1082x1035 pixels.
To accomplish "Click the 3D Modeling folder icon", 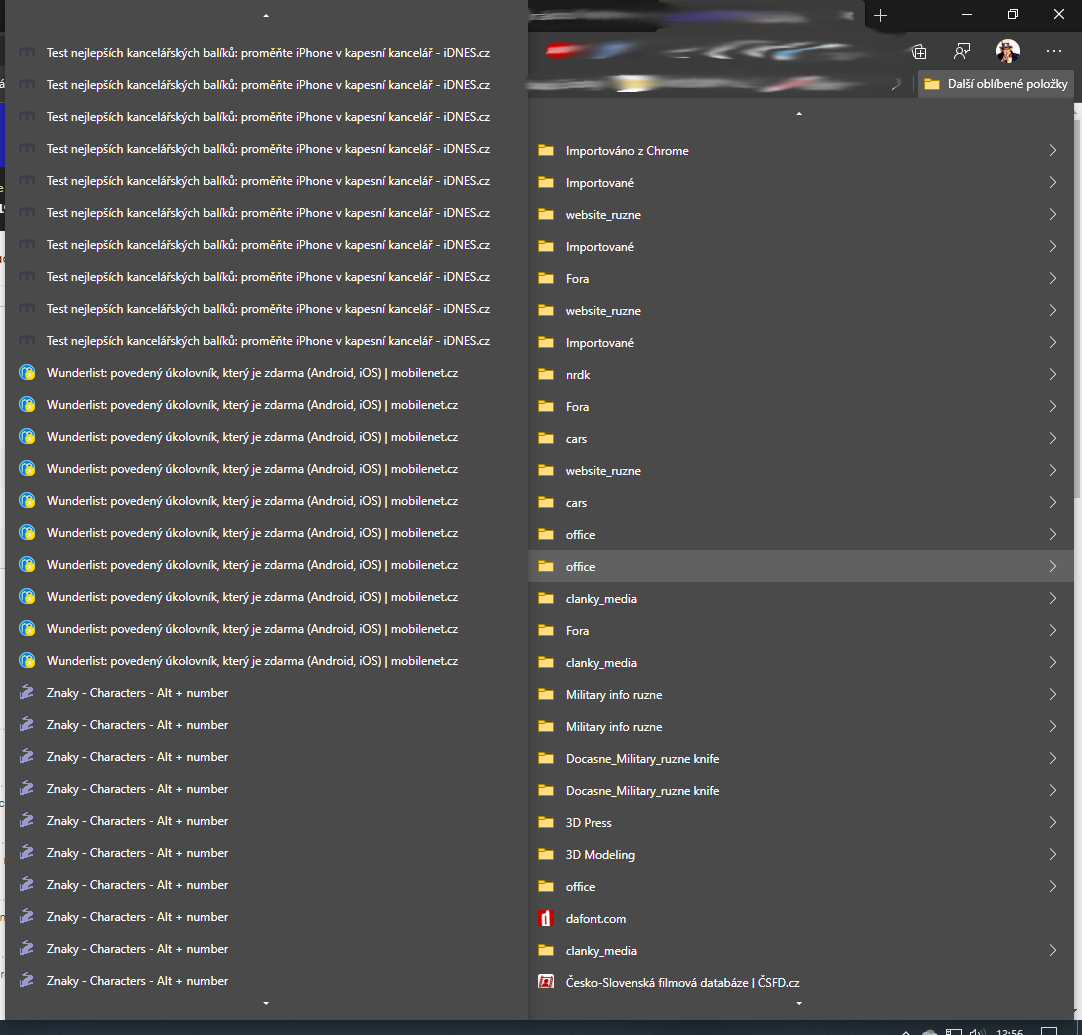I will pyautogui.click(x=546, y=854).
